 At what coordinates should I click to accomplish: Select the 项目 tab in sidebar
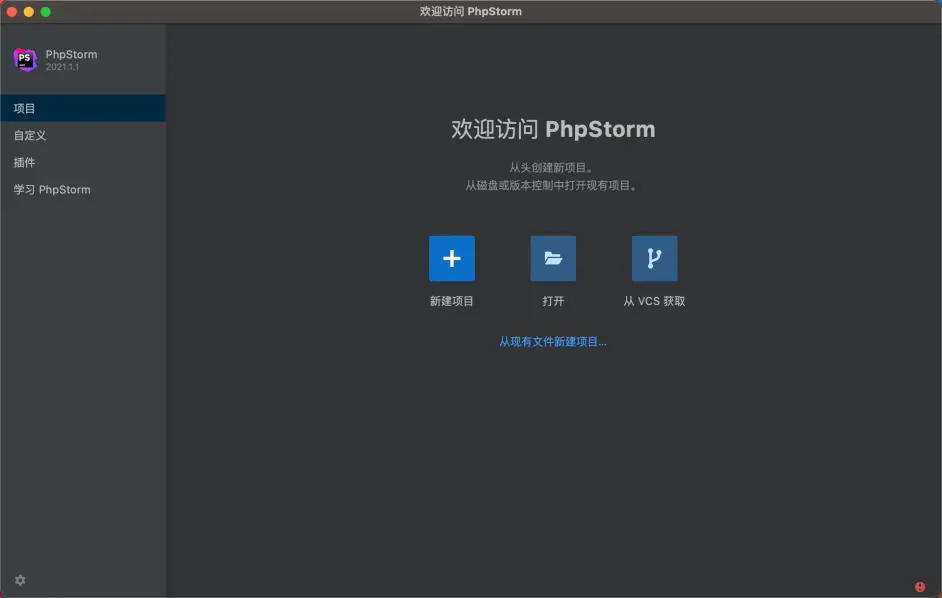(x=83, y=108)
